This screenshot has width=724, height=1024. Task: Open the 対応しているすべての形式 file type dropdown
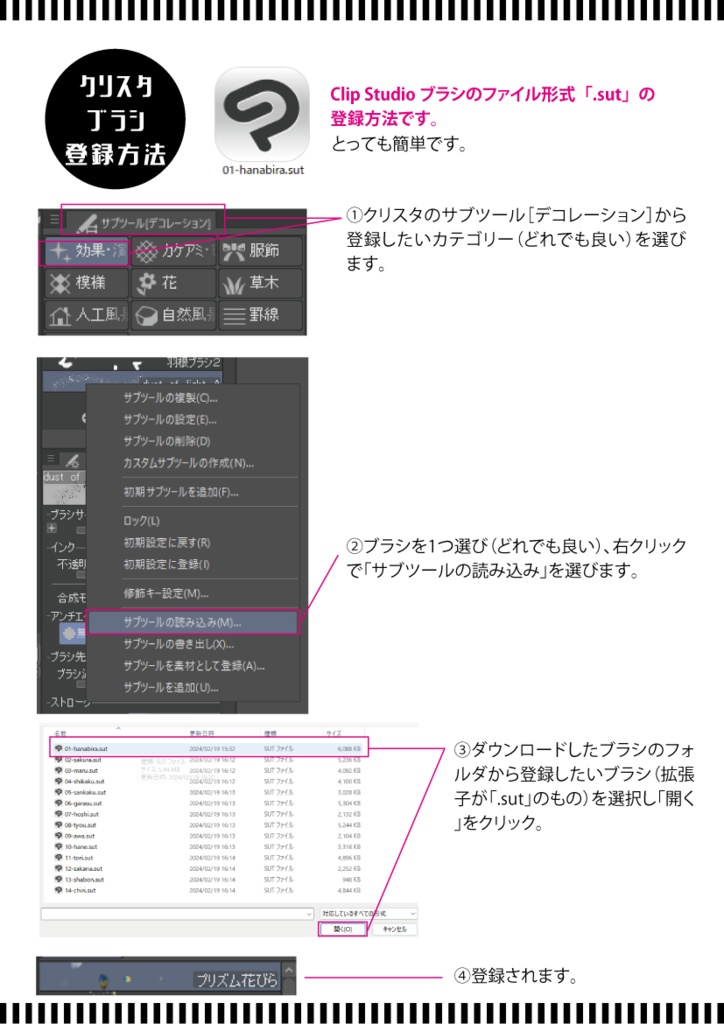coord(368,913)
